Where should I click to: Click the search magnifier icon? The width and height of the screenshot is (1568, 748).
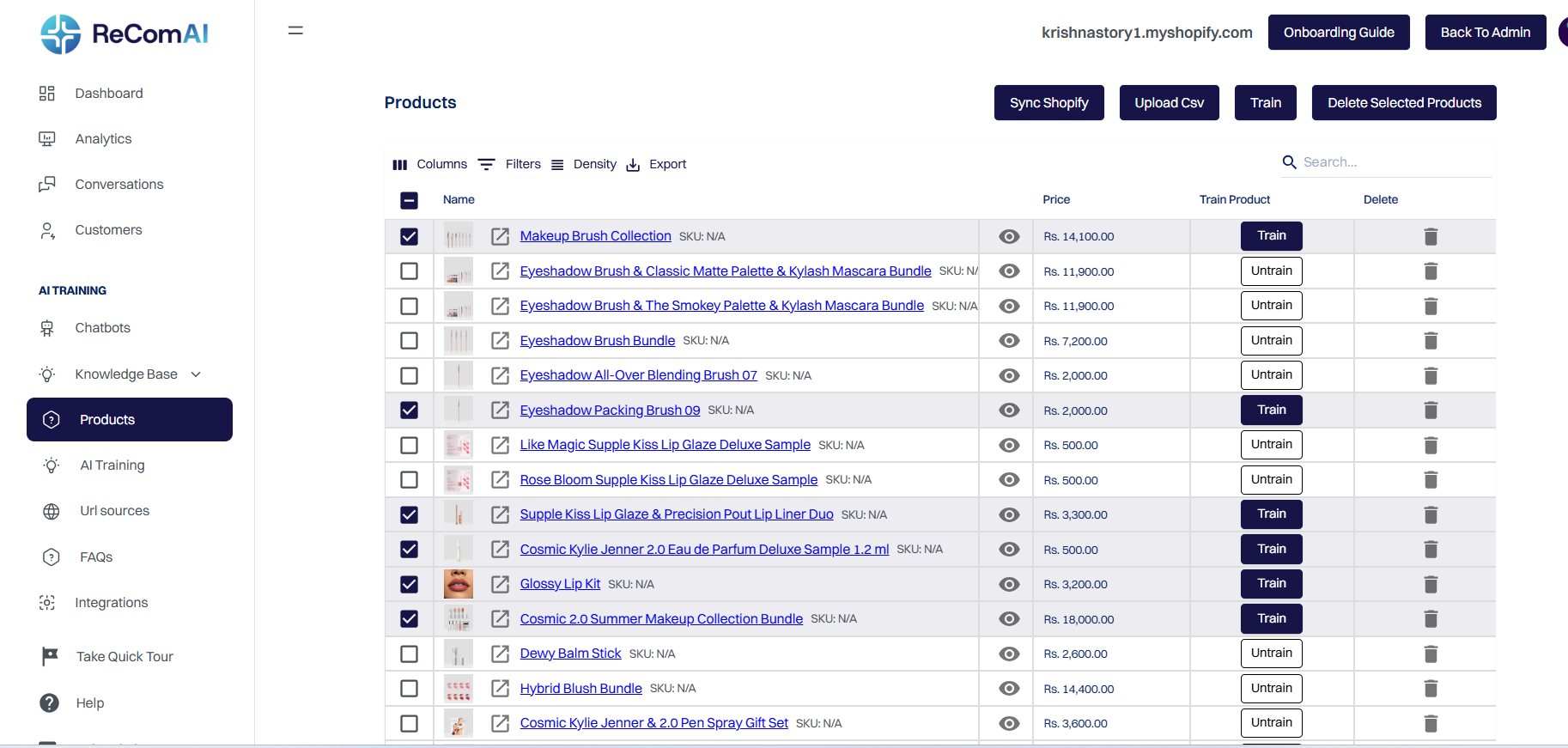(x=1289, y=161)
